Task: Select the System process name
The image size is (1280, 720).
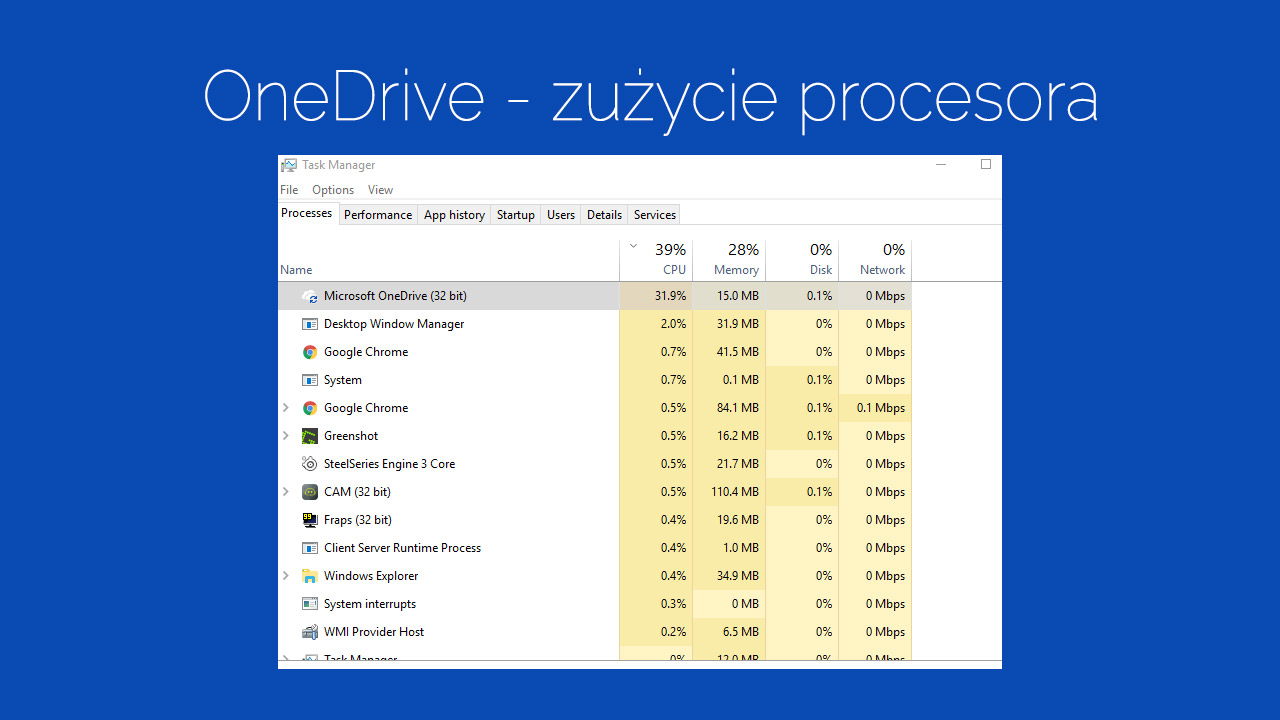Action: [x=343, y=380]
